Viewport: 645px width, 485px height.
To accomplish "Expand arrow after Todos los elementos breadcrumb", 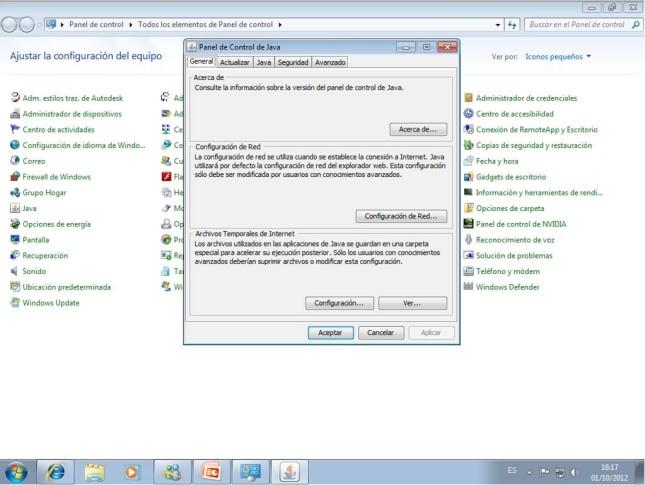I will point(280,25).
